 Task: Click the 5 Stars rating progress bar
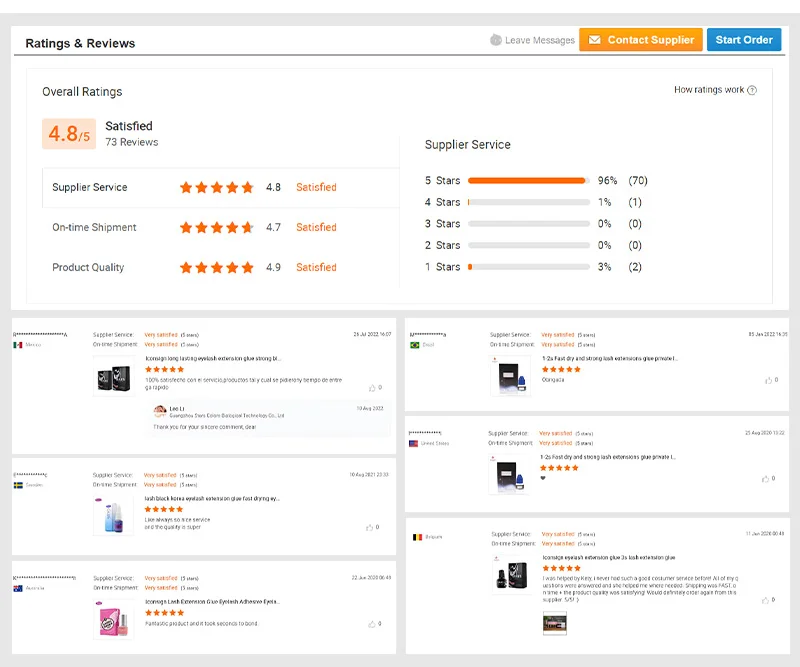[x=527, y=181]
